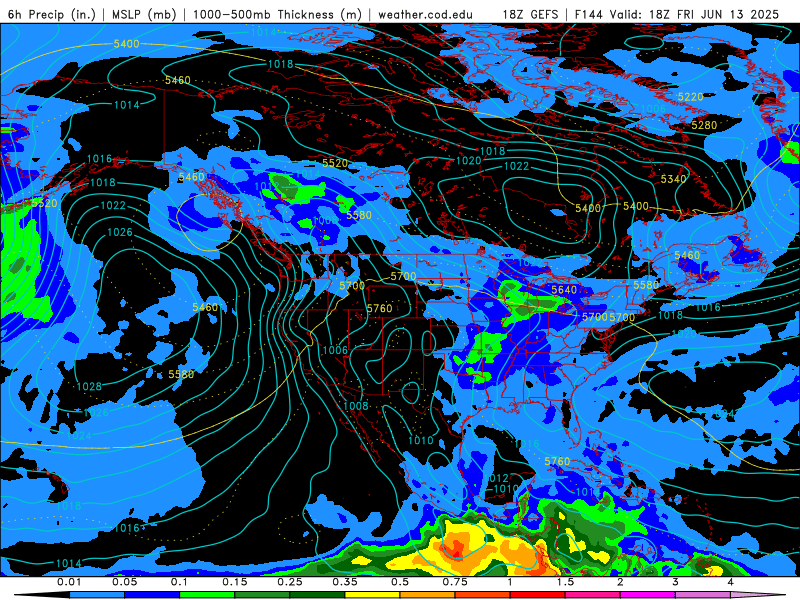
Task: Click the 5760 thickness label south of Florida
Action: coord(557,461)
